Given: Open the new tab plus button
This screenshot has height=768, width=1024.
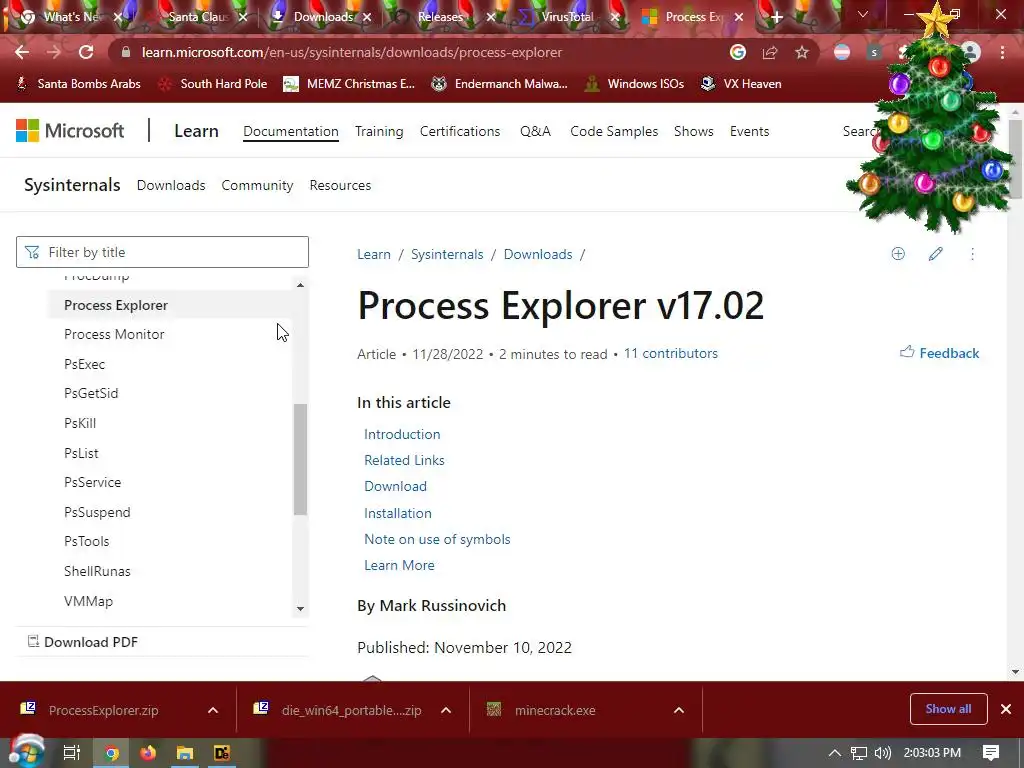Looking at the screenshot, I should [x=776, y=17].
